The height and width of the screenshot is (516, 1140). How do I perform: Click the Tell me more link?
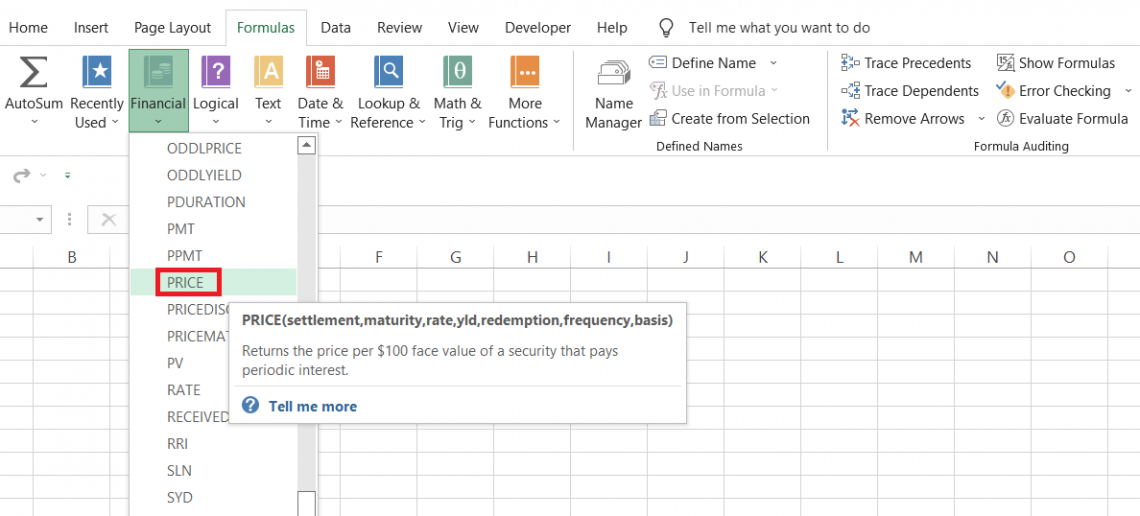pyautogui.click(x=312, y=406)
